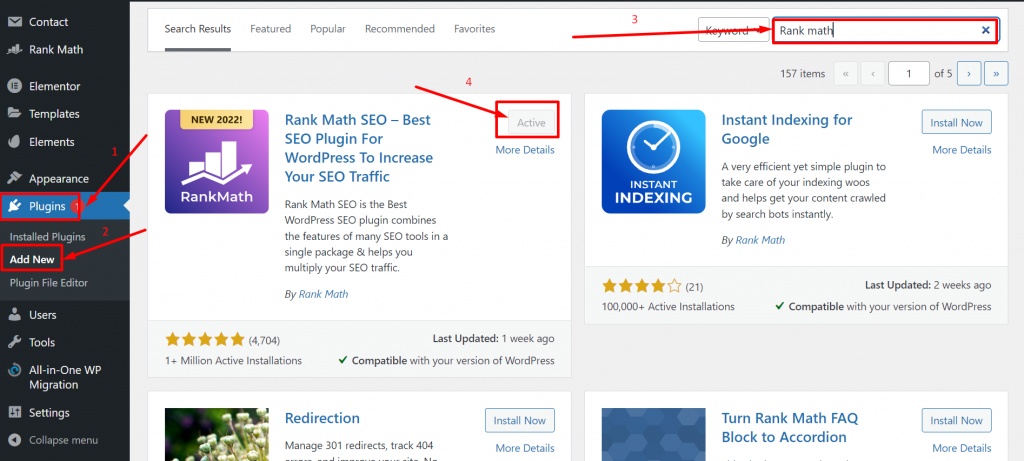This screenshot has height=461, width=1024.
Task: Click the 157 items count text
Action: click(803, 74)
